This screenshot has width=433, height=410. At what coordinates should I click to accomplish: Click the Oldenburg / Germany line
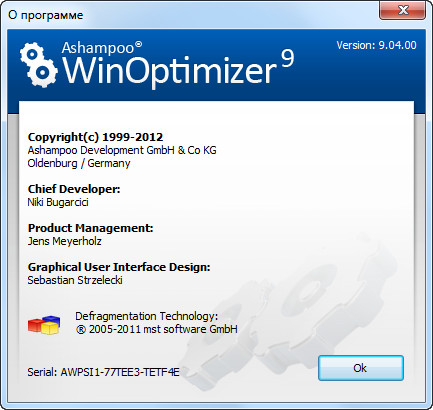[x=79, y=163]
